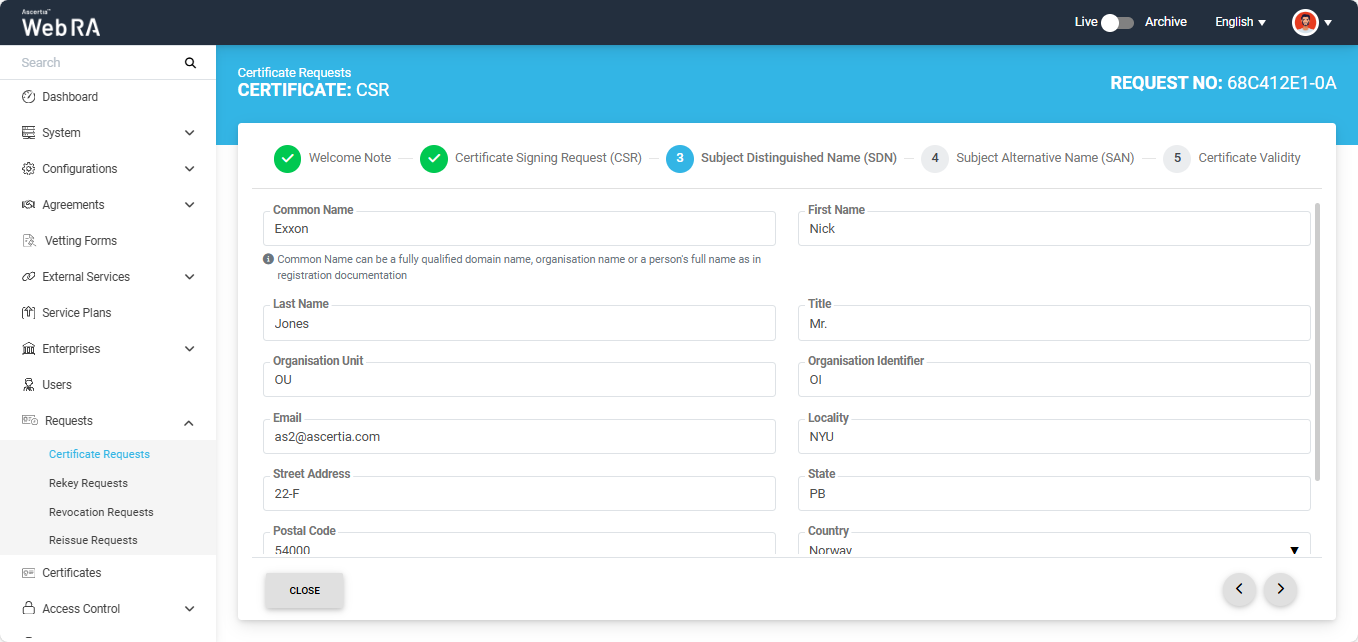Click the Certificates card icon
1358x642 pixels.
(28, 573)
